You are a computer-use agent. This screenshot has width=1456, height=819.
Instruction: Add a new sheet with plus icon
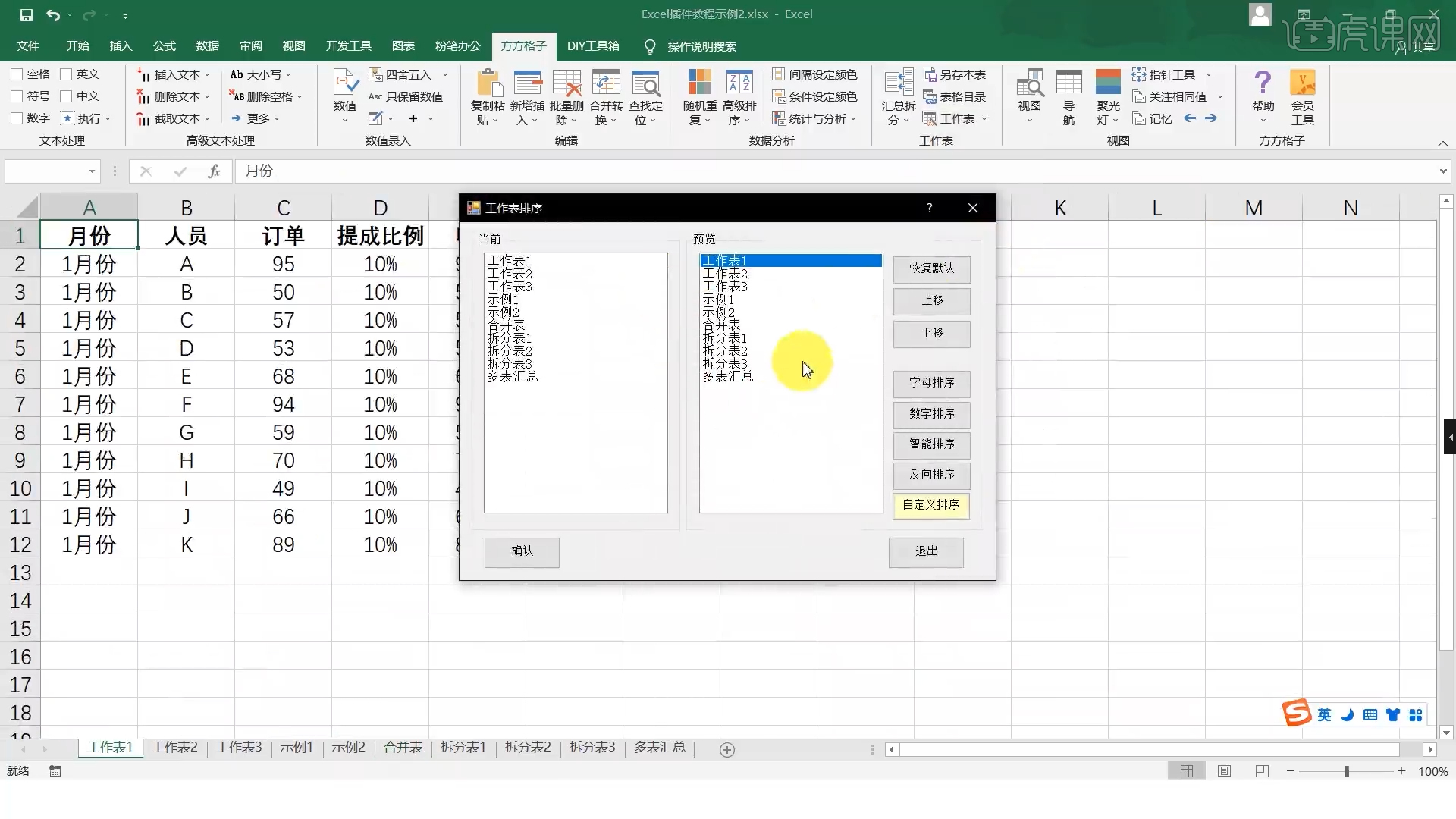[x=726, y=749]
